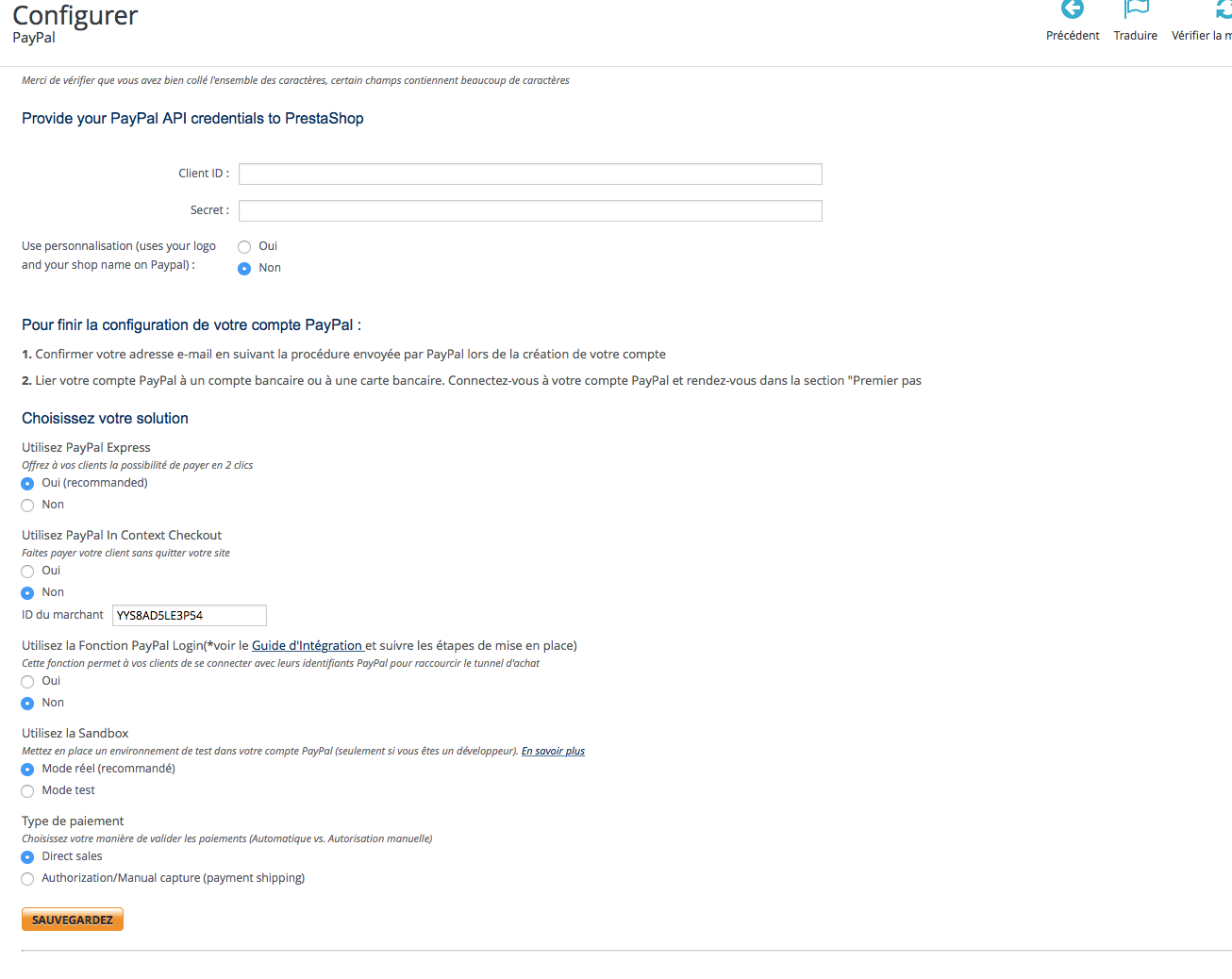Enable Oui for PayPal In Context Checkout
Viewport: 1232px width, 979px height.
click(x=27, y=572)
